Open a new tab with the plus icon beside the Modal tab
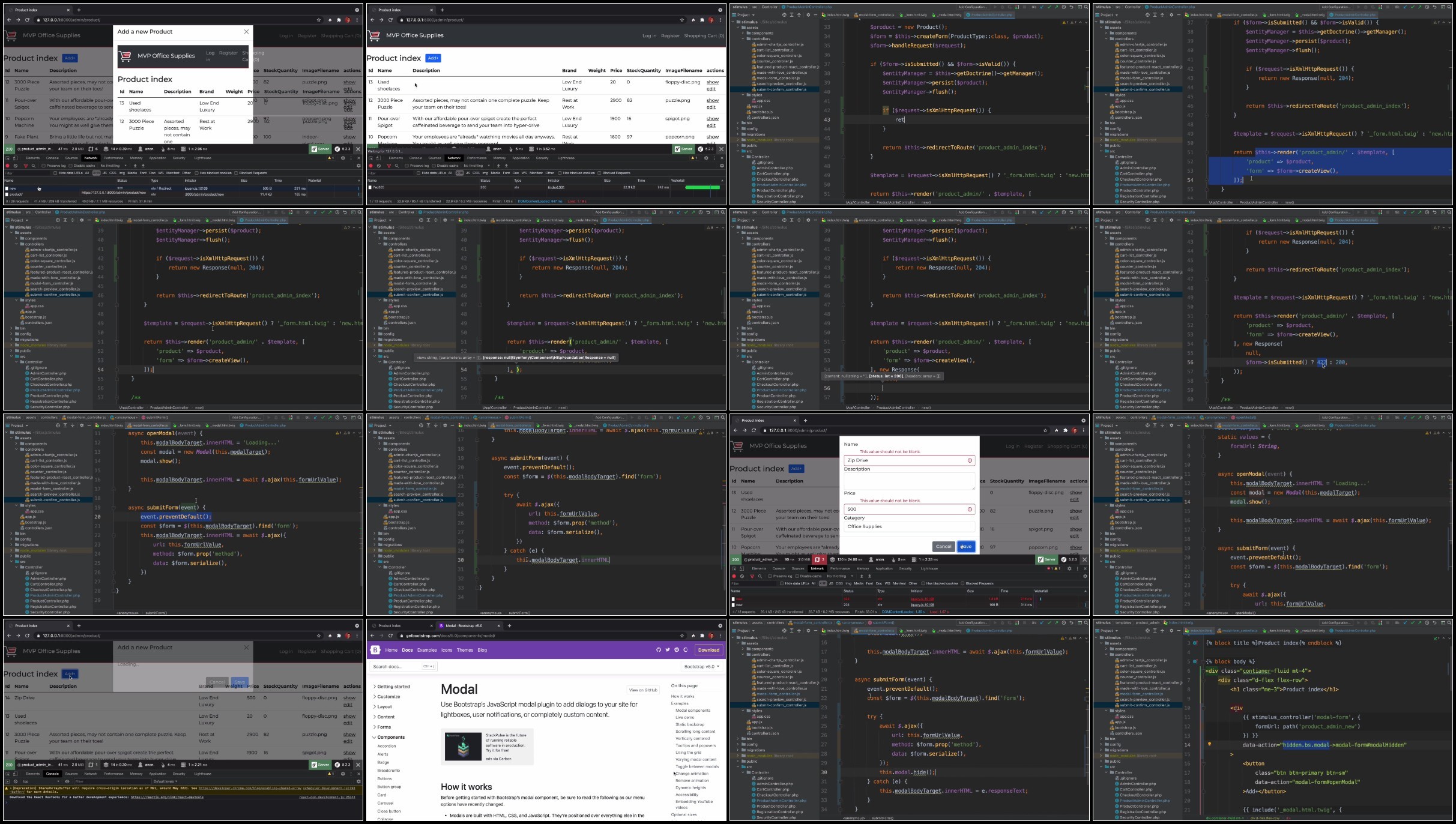 coord(509,625)
